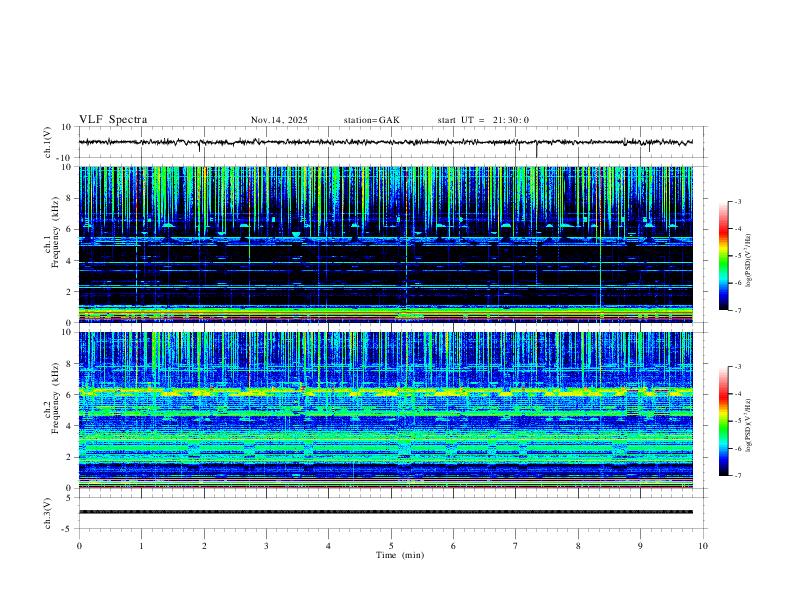792x612 pixels.
Task: Click the "VLF Spectra" plot title
Action: coord(113,120)
